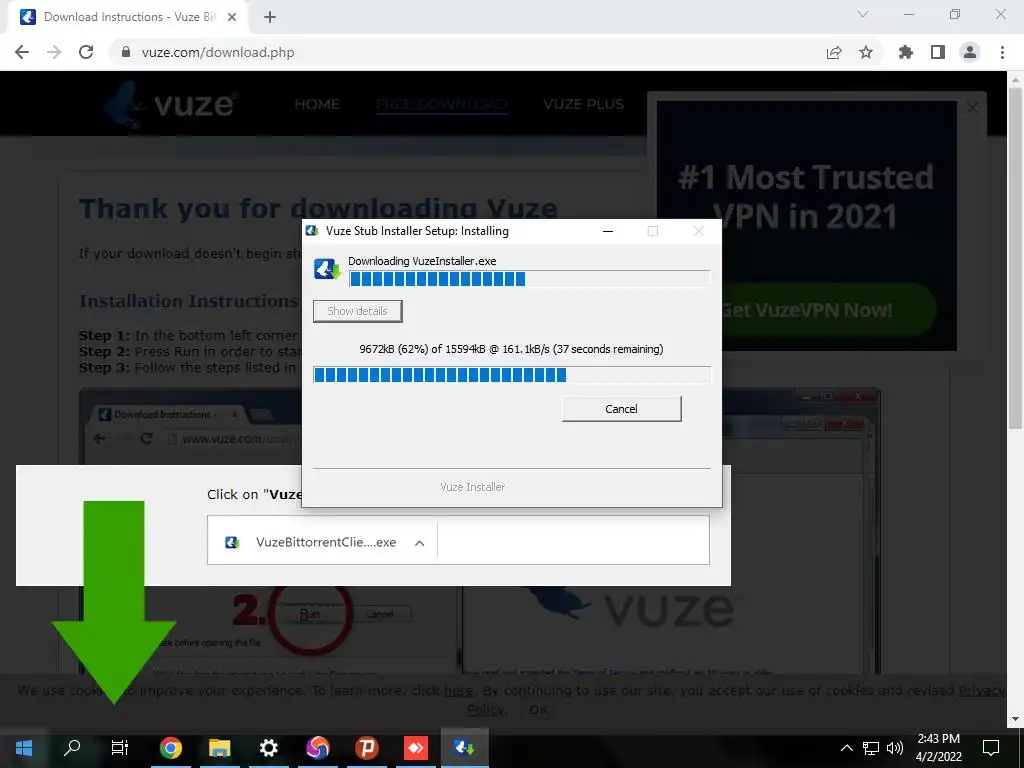Minimize the Vuze Stub Installer window
Image resolution: width=1024 pixels, height=768 pixels.
pos(608,231)
